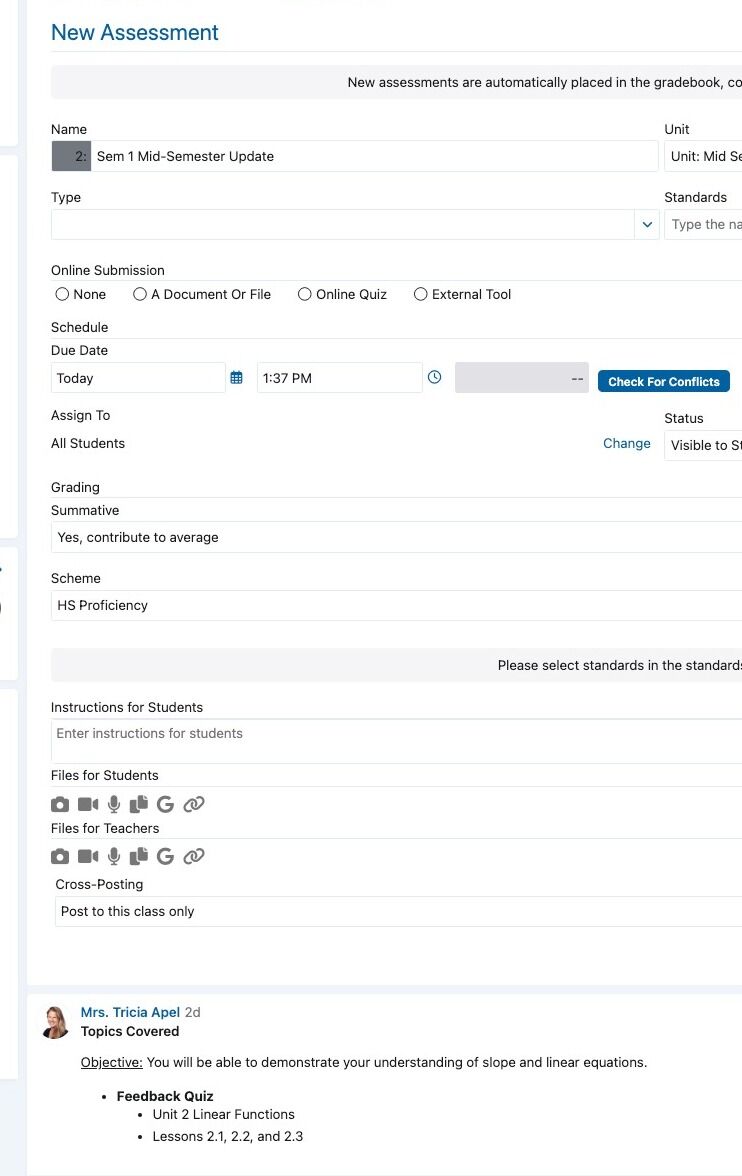Add a photo under Files for Teachers
Image resolution: width=742 pixels, height=1176 pixels.
click(60, 856)
